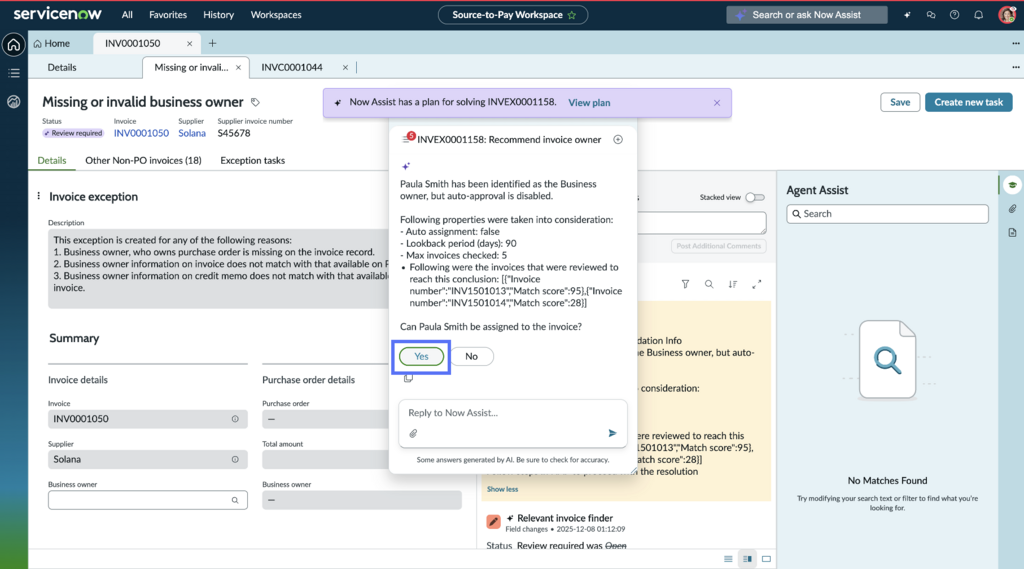Image resolution: width=1024 pixels, height=569 pixels.
Task: Open attachments paperclip in right sidebar
Action: point(1012,209)
